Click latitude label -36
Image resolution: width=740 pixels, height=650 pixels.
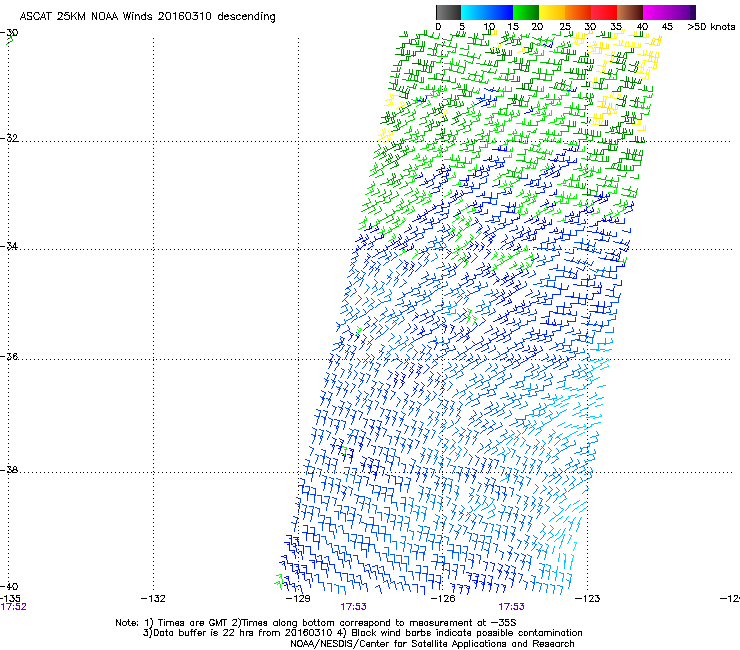(9, 356)
